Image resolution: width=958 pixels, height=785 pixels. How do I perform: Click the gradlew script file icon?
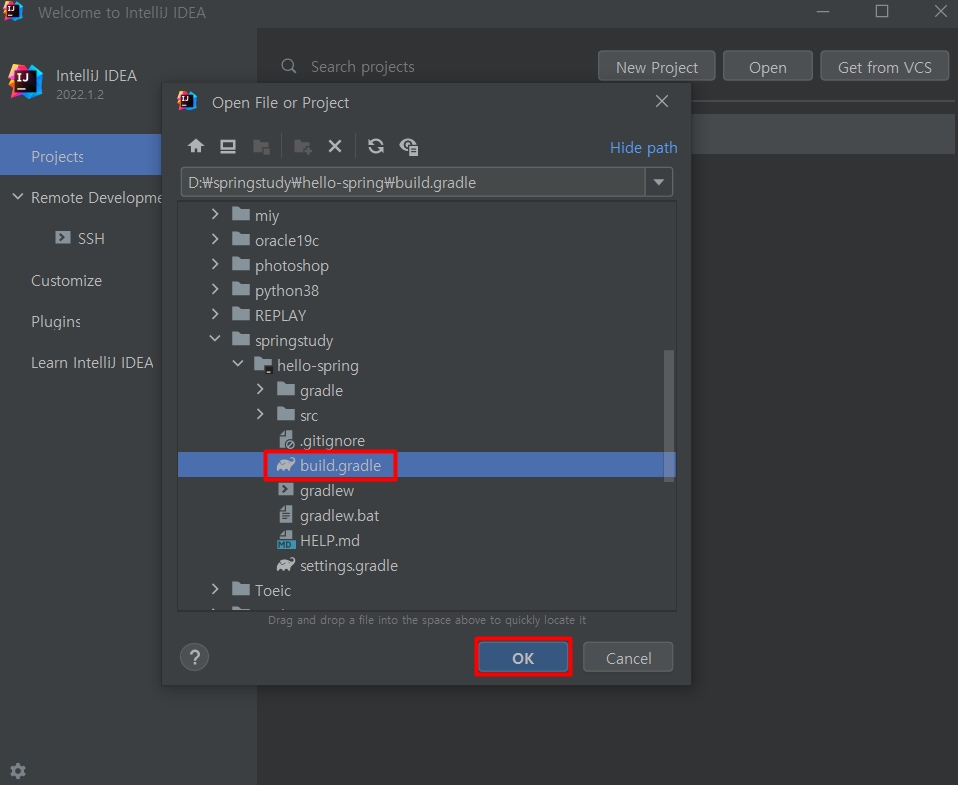pos(285,490)
